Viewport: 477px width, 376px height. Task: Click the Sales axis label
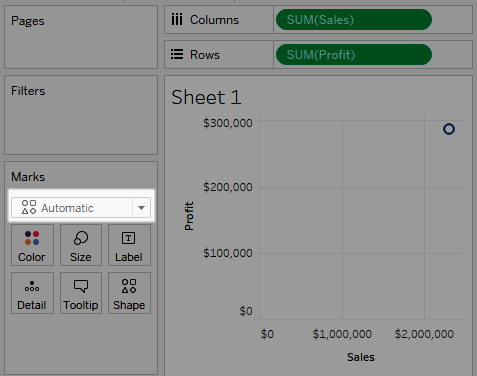click(361, 357)
